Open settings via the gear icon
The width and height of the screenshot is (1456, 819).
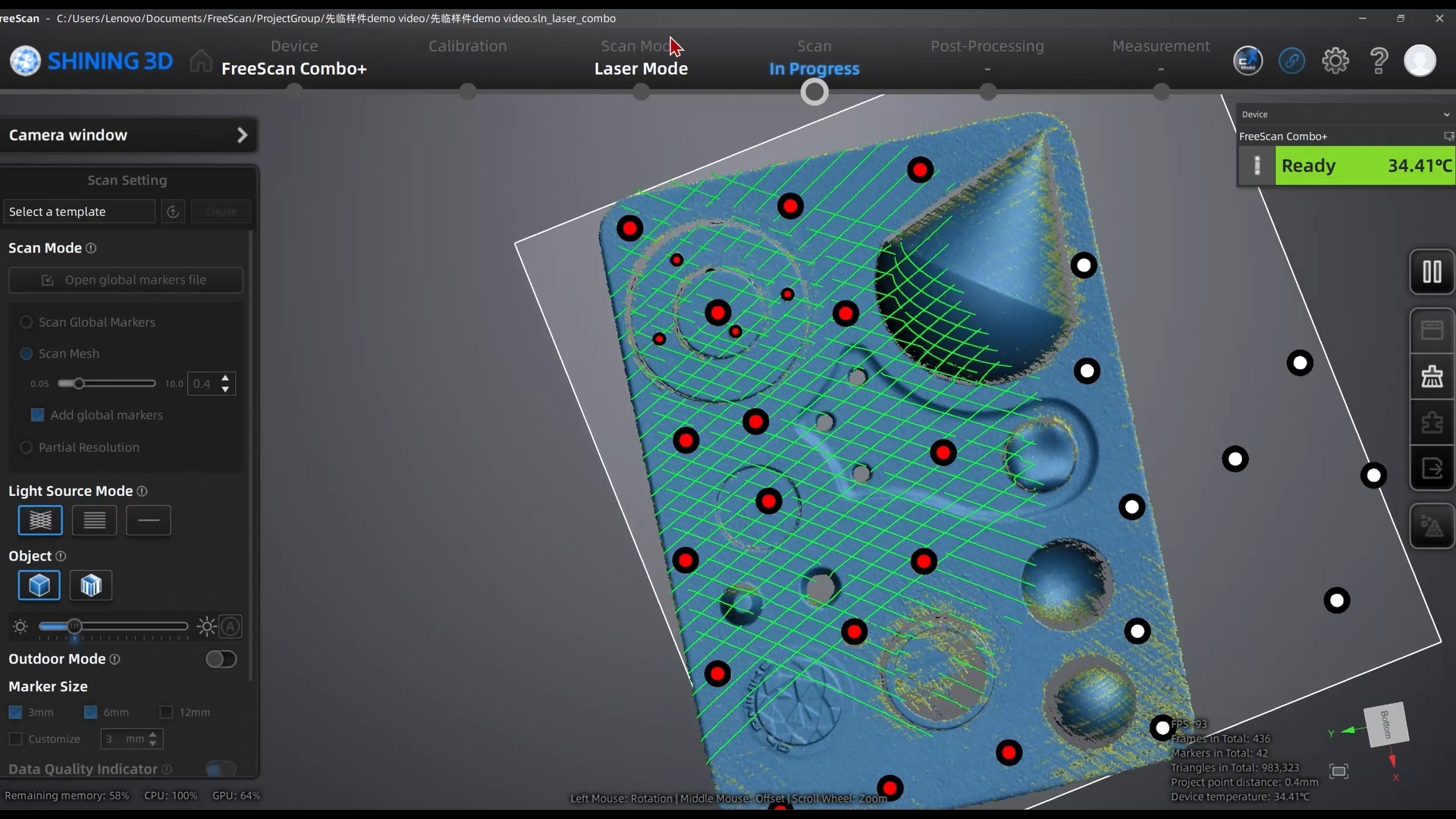(x=1335, y=60)
